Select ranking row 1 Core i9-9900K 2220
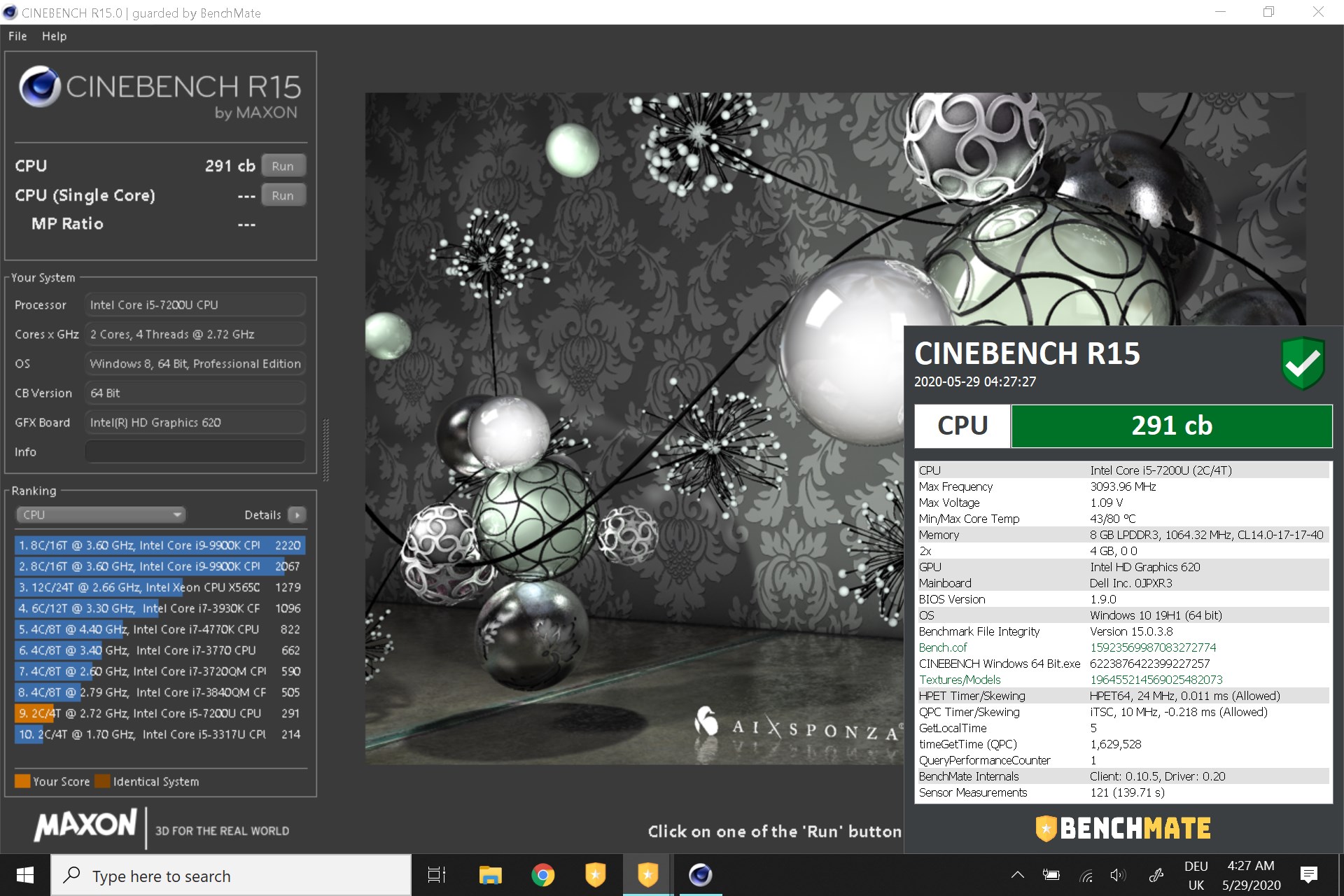1344x896 pixels. click(x=160, y=545)
